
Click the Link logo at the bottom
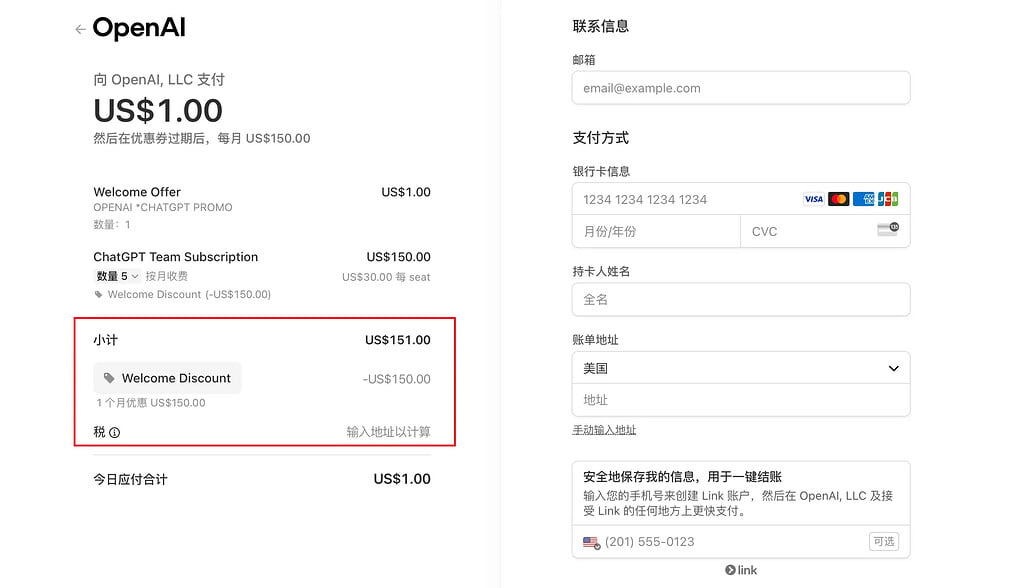[740, 569]
